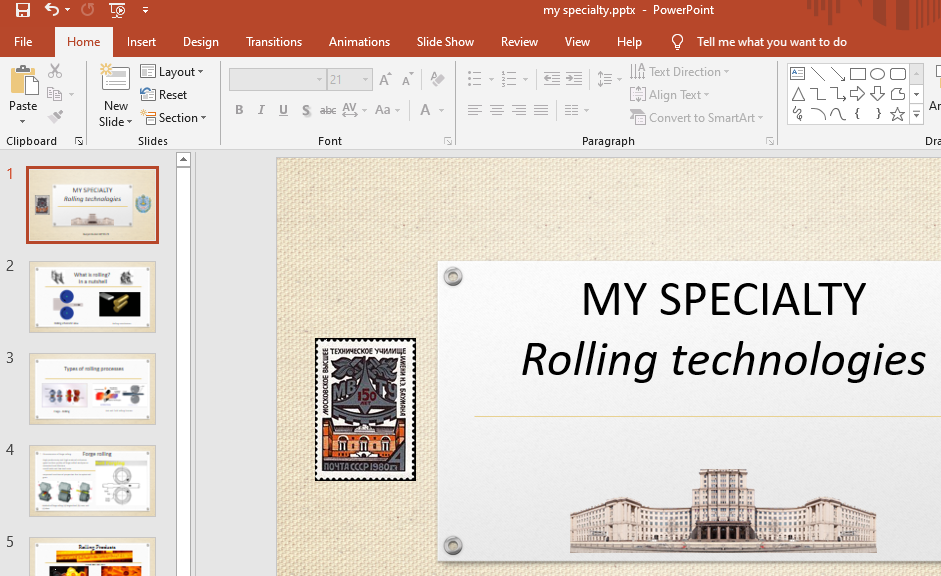Toggle Underline formatting
Viewport: 941px width, 576px height.
point(283,110)
